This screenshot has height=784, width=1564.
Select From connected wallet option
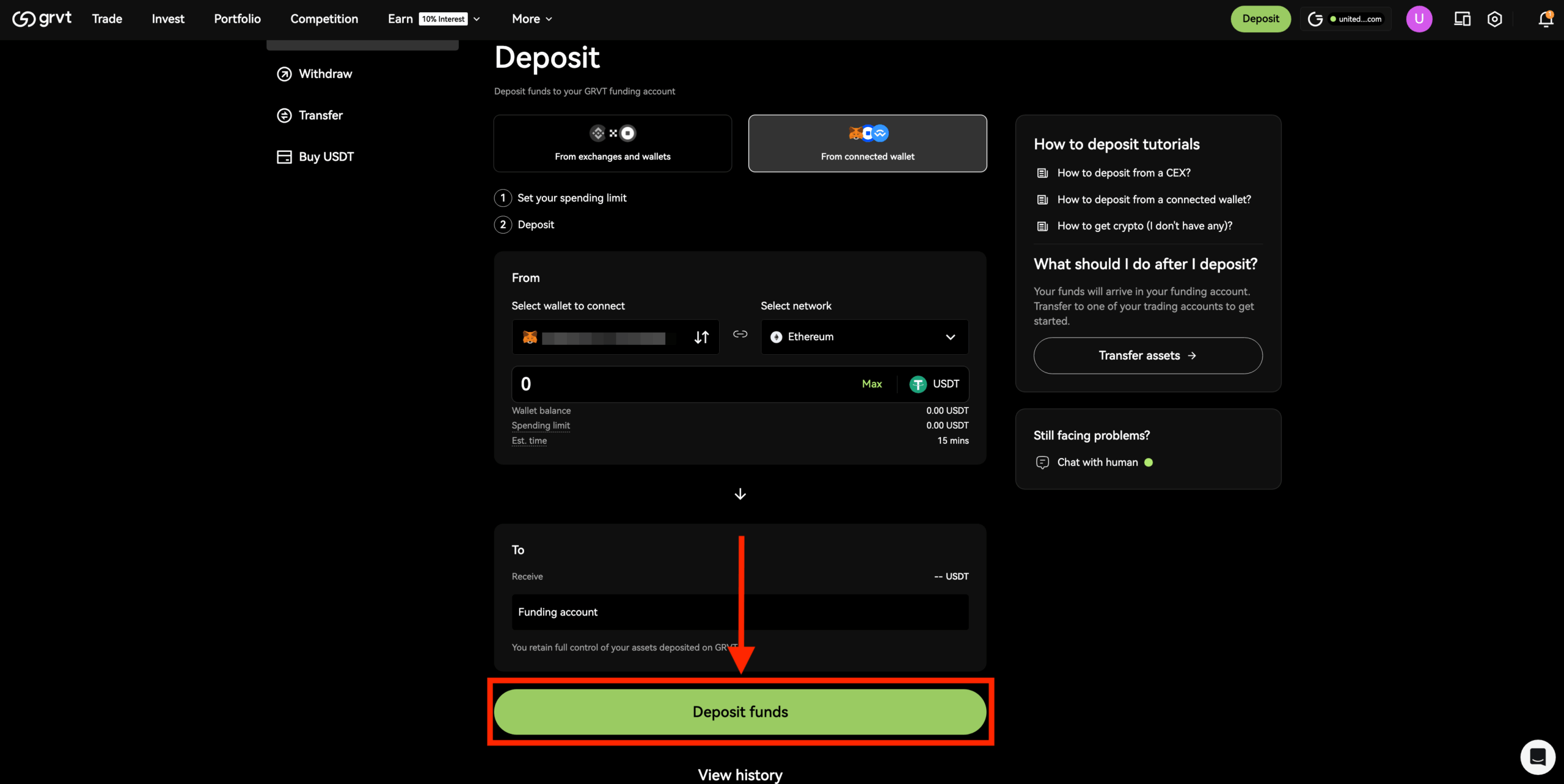[x=867, y=143]
